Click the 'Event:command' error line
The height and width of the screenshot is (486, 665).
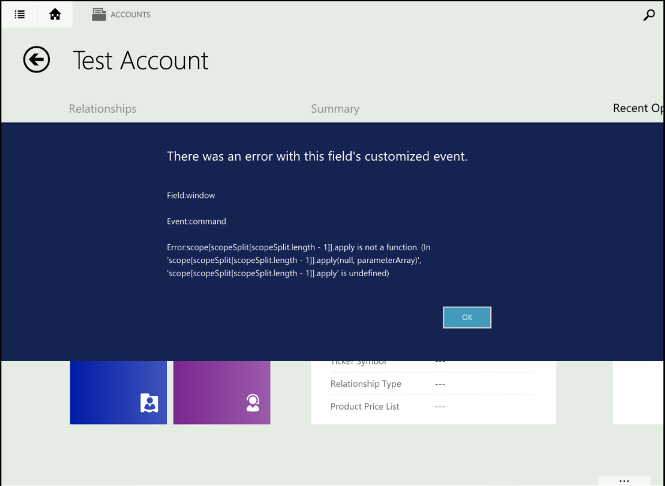click(196, 221)
